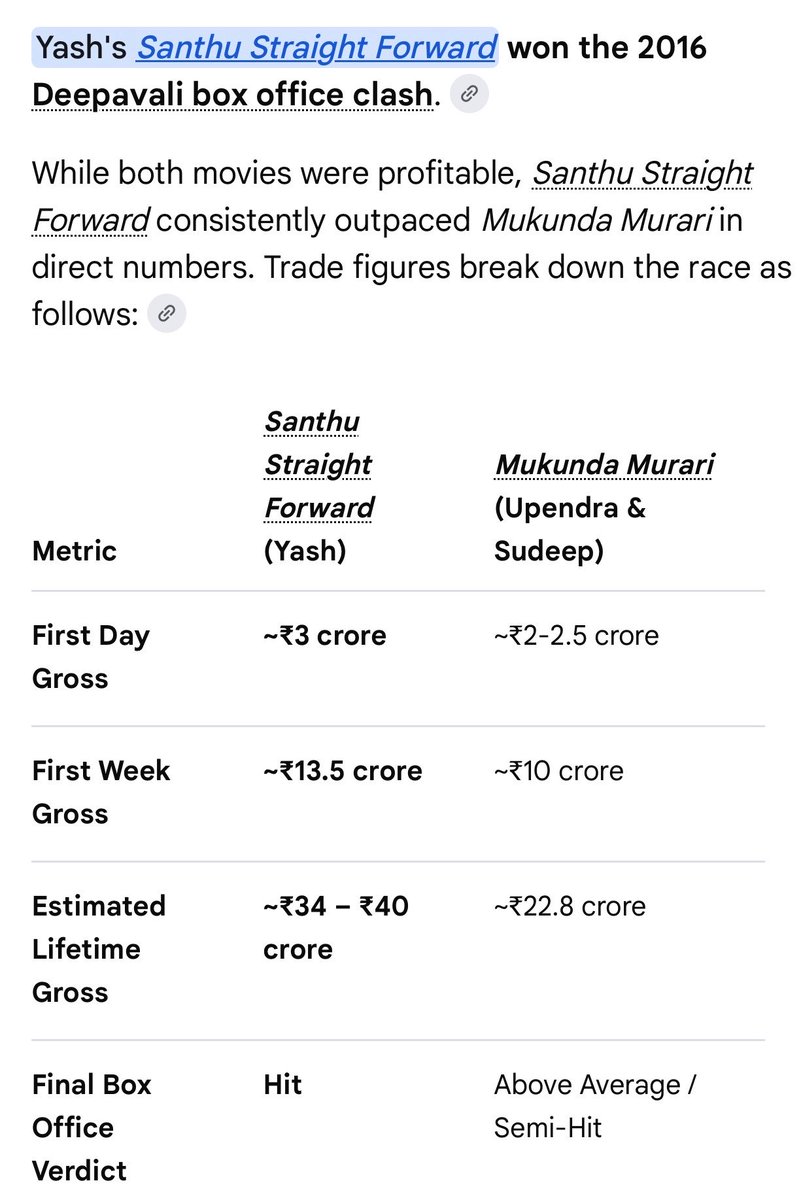The image size is (801, 1200).
Task: Click "Santhu Straight Forward" in the paragraph text
Action: point(392,195)
